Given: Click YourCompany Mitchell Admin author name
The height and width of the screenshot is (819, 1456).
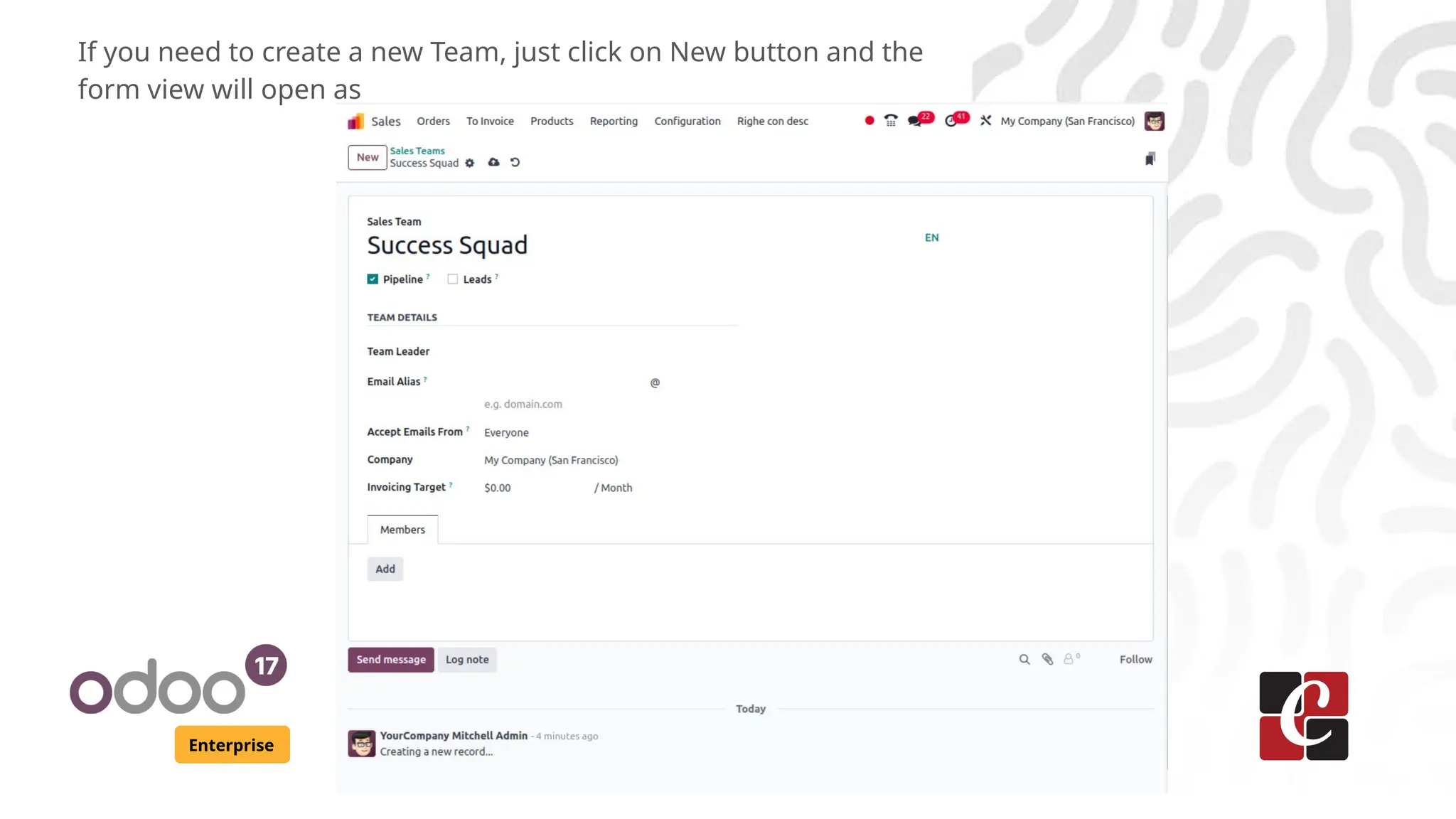Looking at the screenshot, I should [x=454, y=736].
